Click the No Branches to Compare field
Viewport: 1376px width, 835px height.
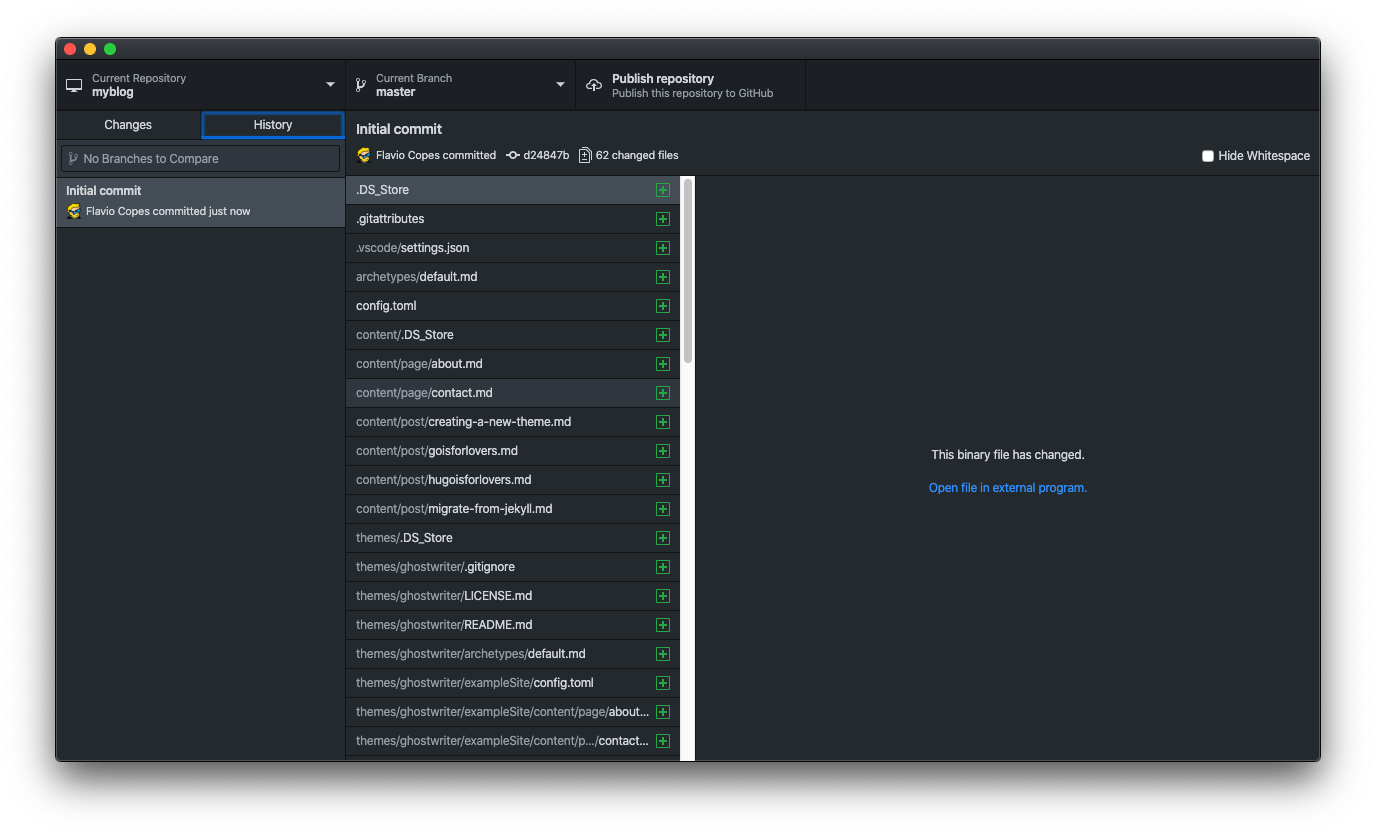(200, 159)
